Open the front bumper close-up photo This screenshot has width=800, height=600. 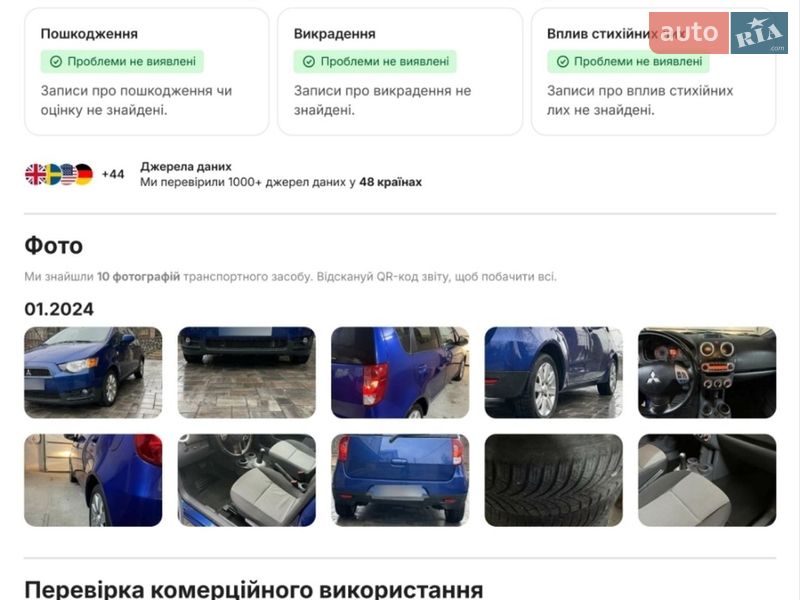[246, 372]
